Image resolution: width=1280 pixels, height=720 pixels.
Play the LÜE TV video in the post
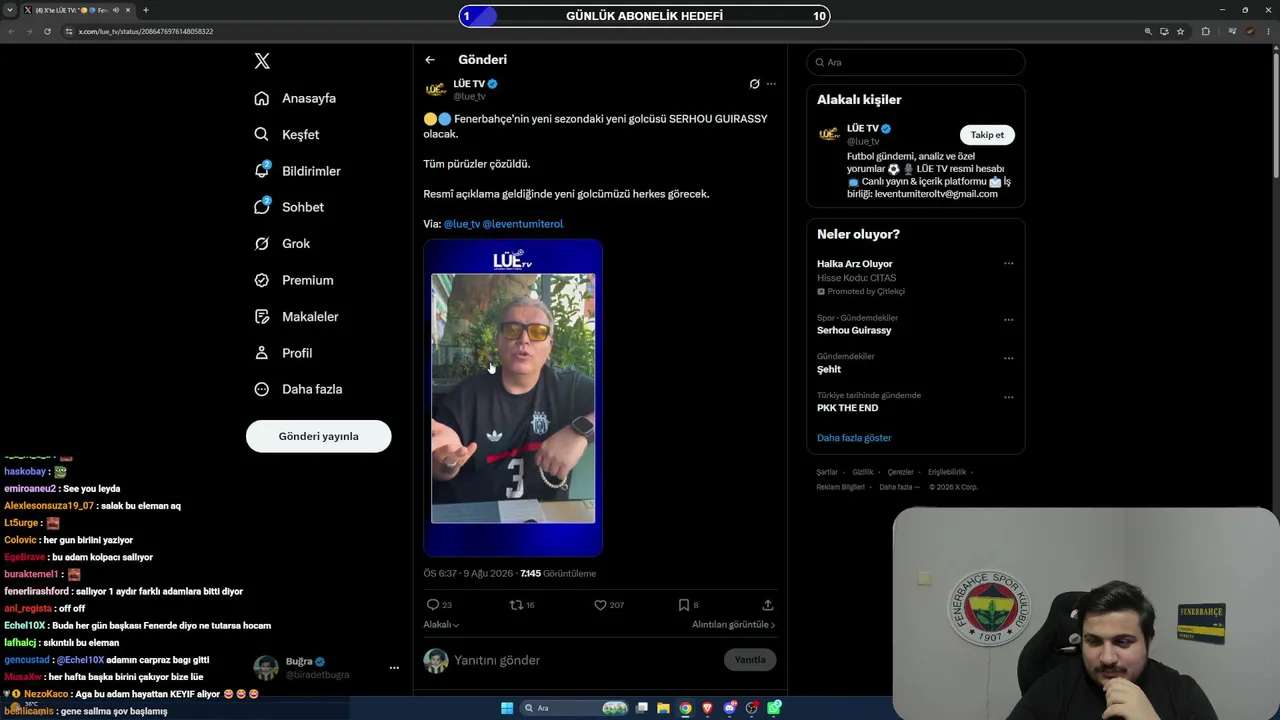click(513, 398)
